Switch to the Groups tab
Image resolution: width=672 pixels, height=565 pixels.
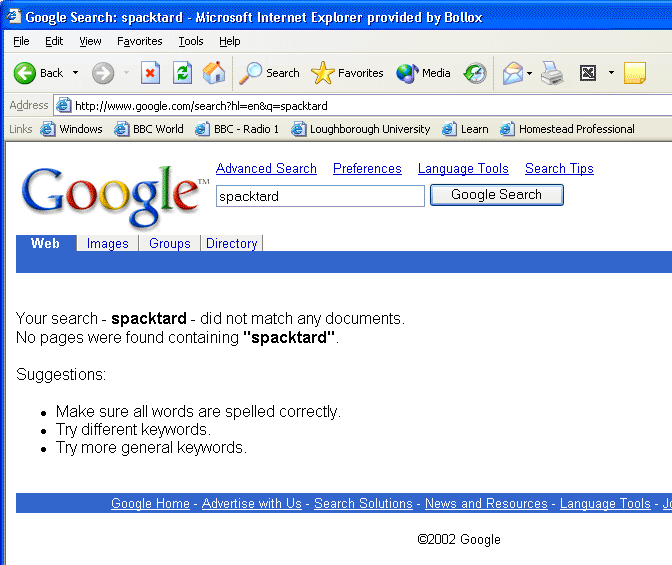(170, 243)
